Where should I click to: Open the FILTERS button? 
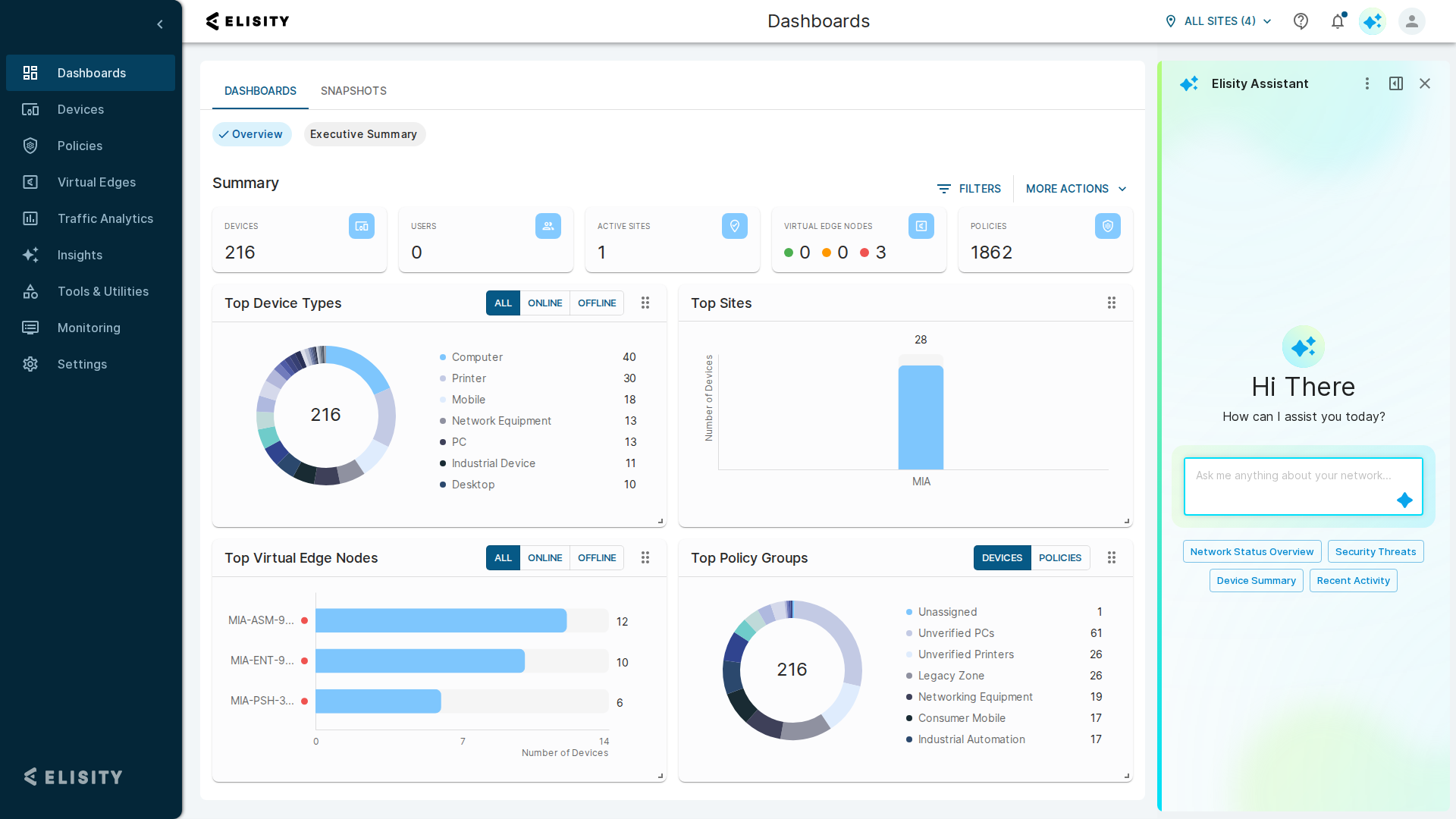[969, 189]
